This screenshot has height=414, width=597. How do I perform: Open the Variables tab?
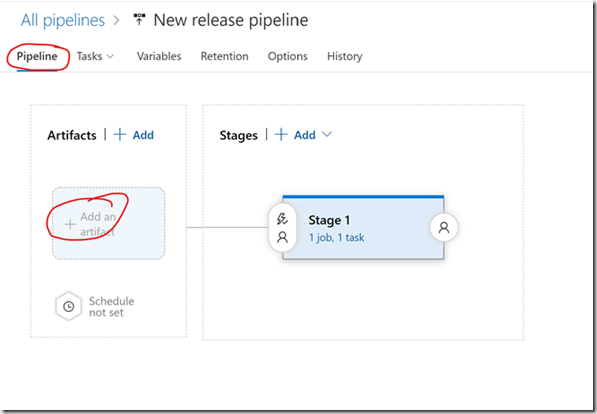pos(159,56)
